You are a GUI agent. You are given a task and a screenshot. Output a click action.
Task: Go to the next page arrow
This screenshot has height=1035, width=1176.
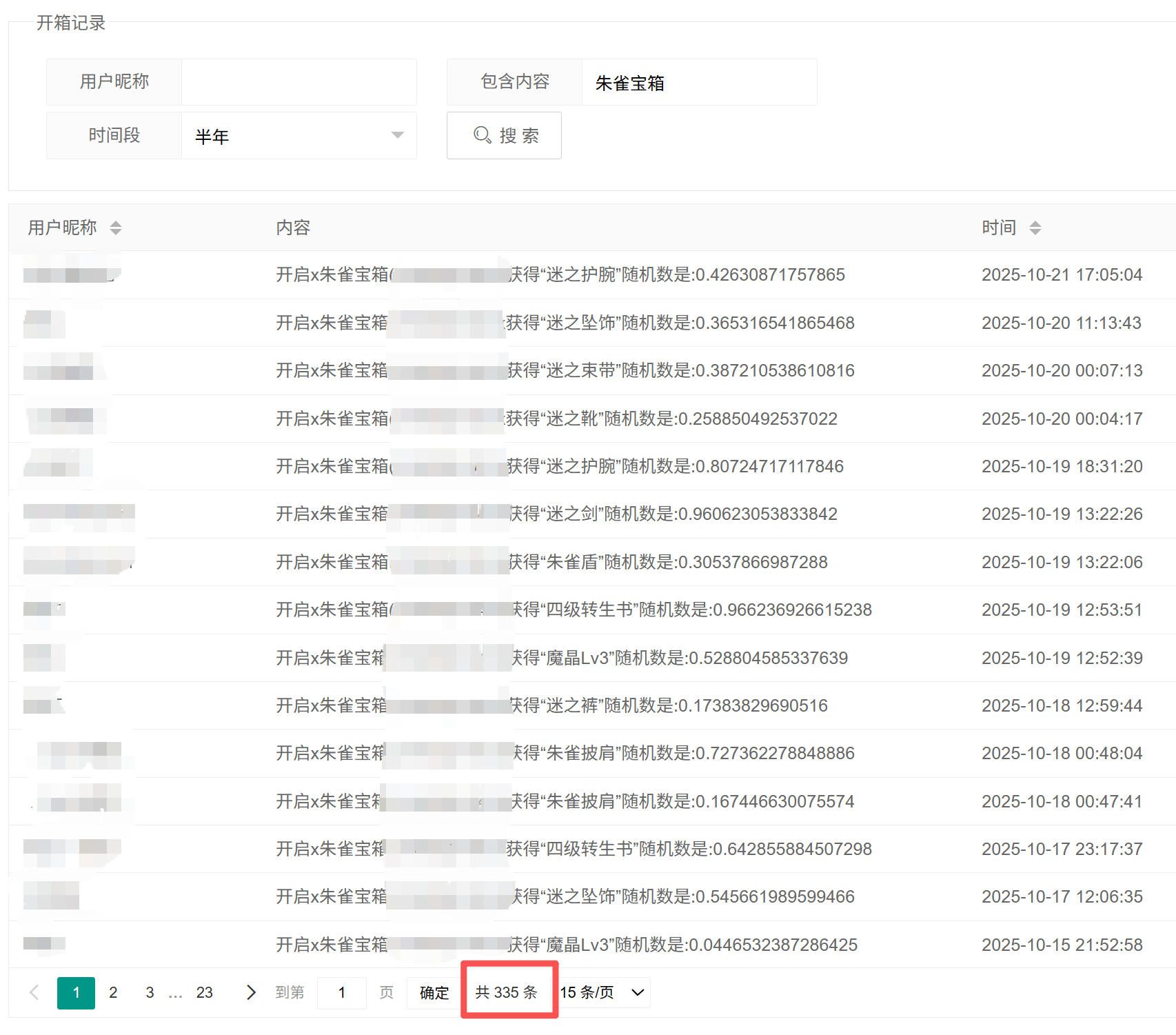tap(251, 992)
